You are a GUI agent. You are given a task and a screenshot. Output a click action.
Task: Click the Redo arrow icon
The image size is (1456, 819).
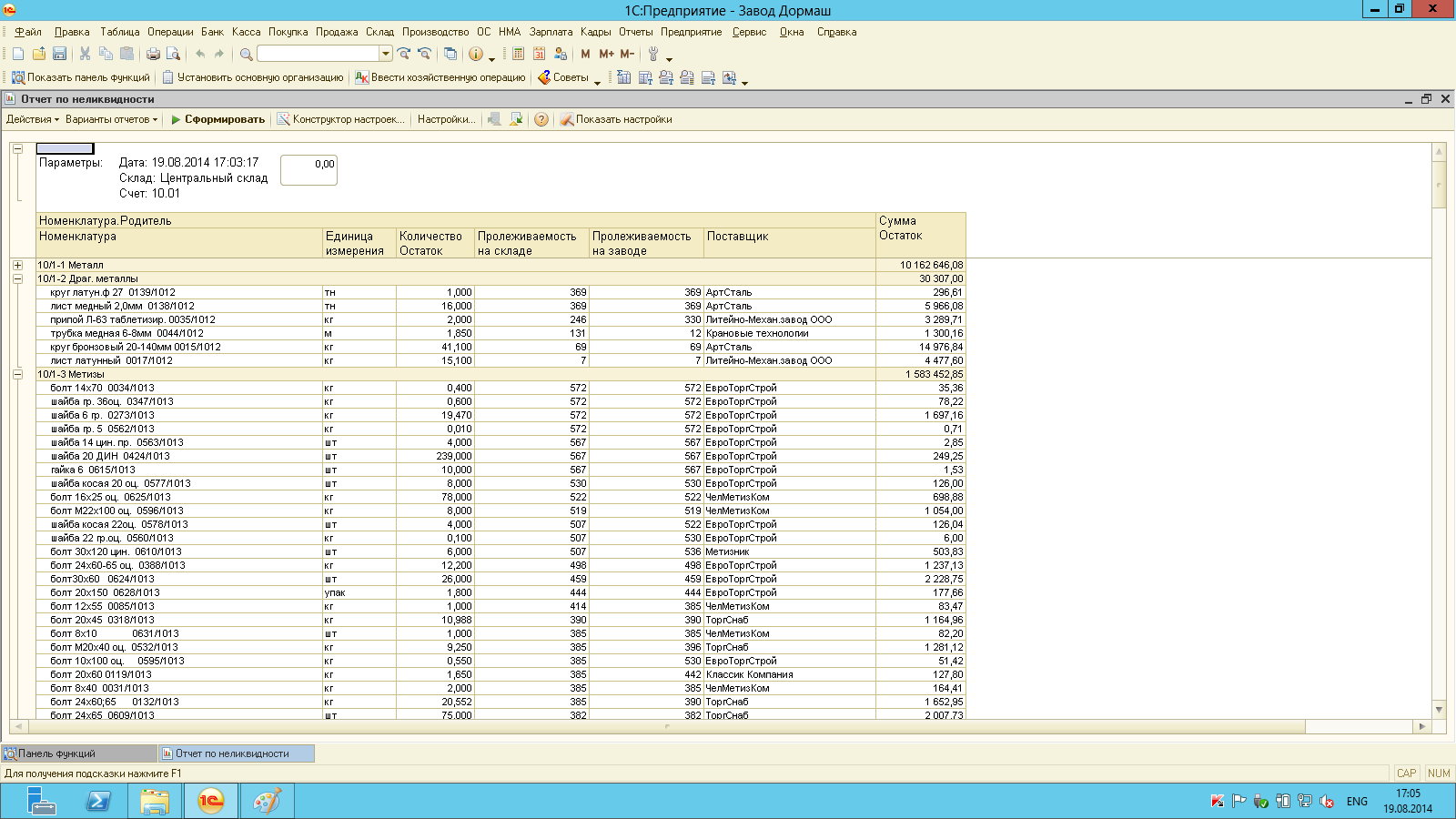219,55
